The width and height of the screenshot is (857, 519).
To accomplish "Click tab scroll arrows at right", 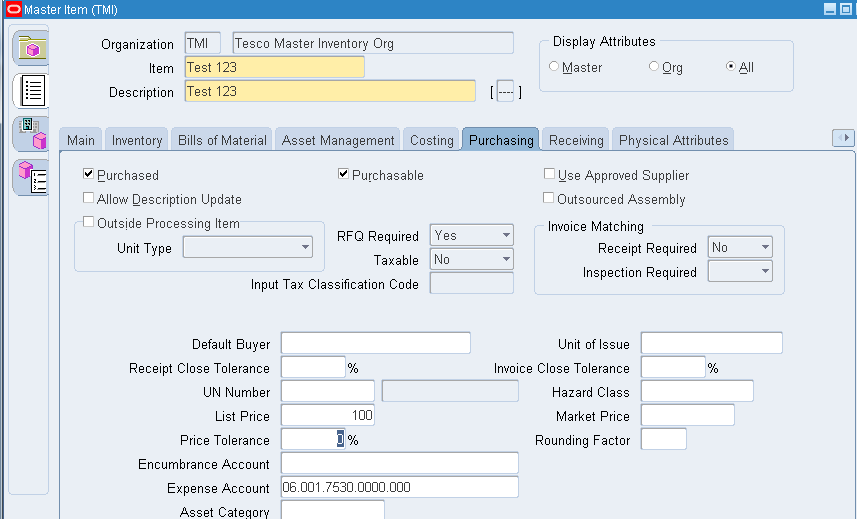I will (843, 138).
